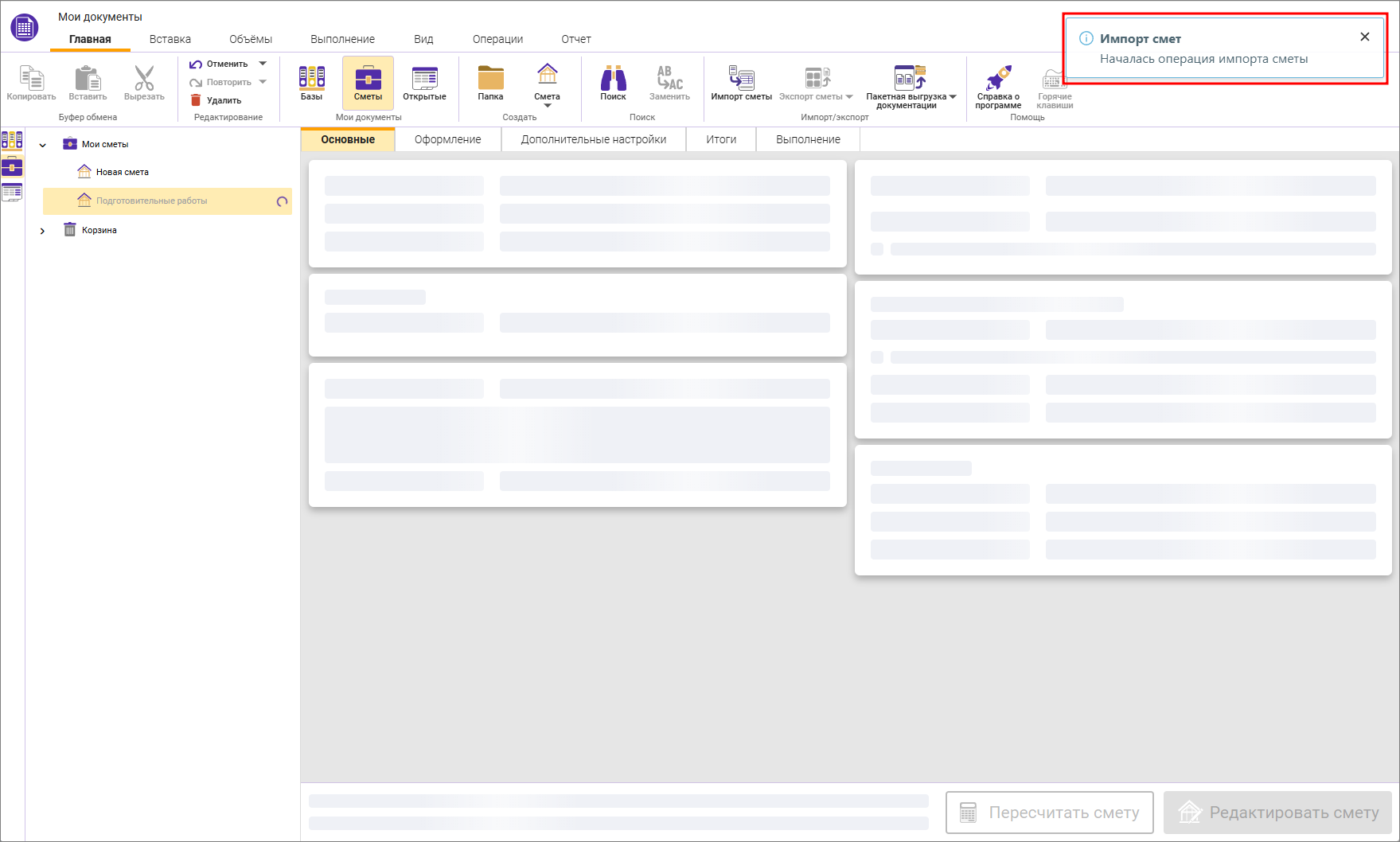Expand the Корзина tree node
The width and height of the screenshot is (1400, 842).
click(43, 231)
